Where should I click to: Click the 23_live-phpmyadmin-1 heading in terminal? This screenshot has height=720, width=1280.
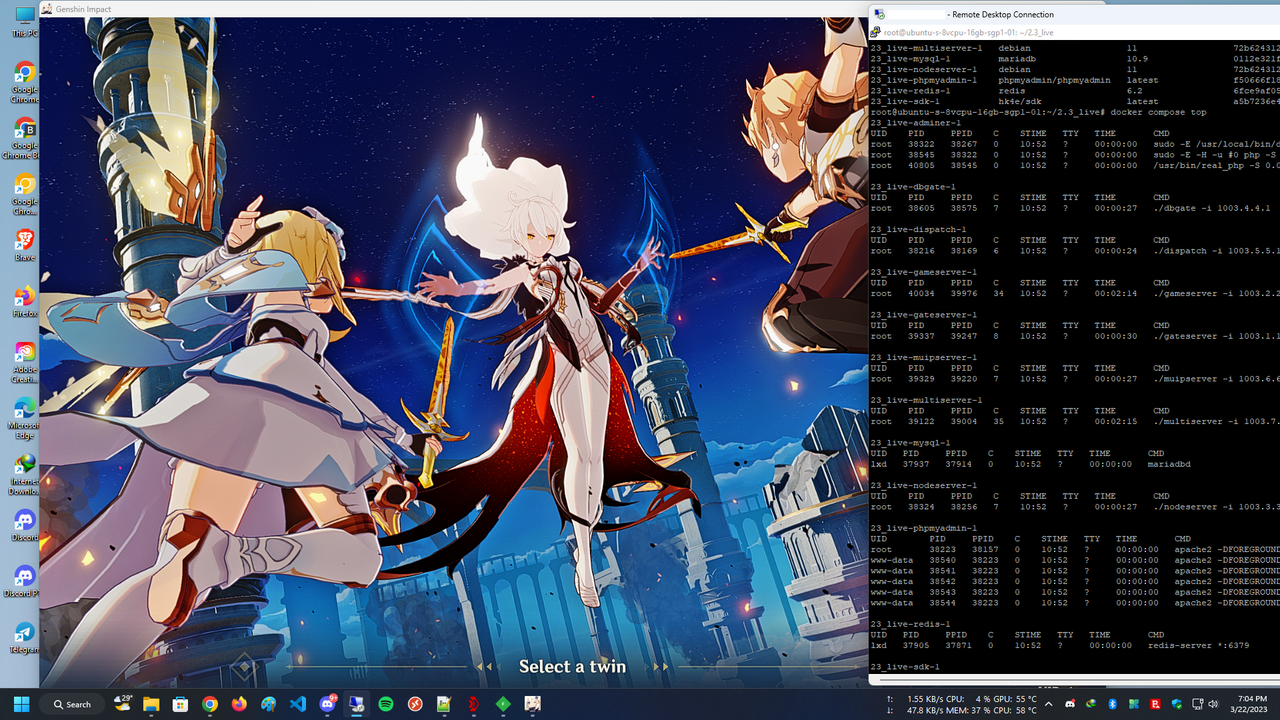(x=922, y=528)
